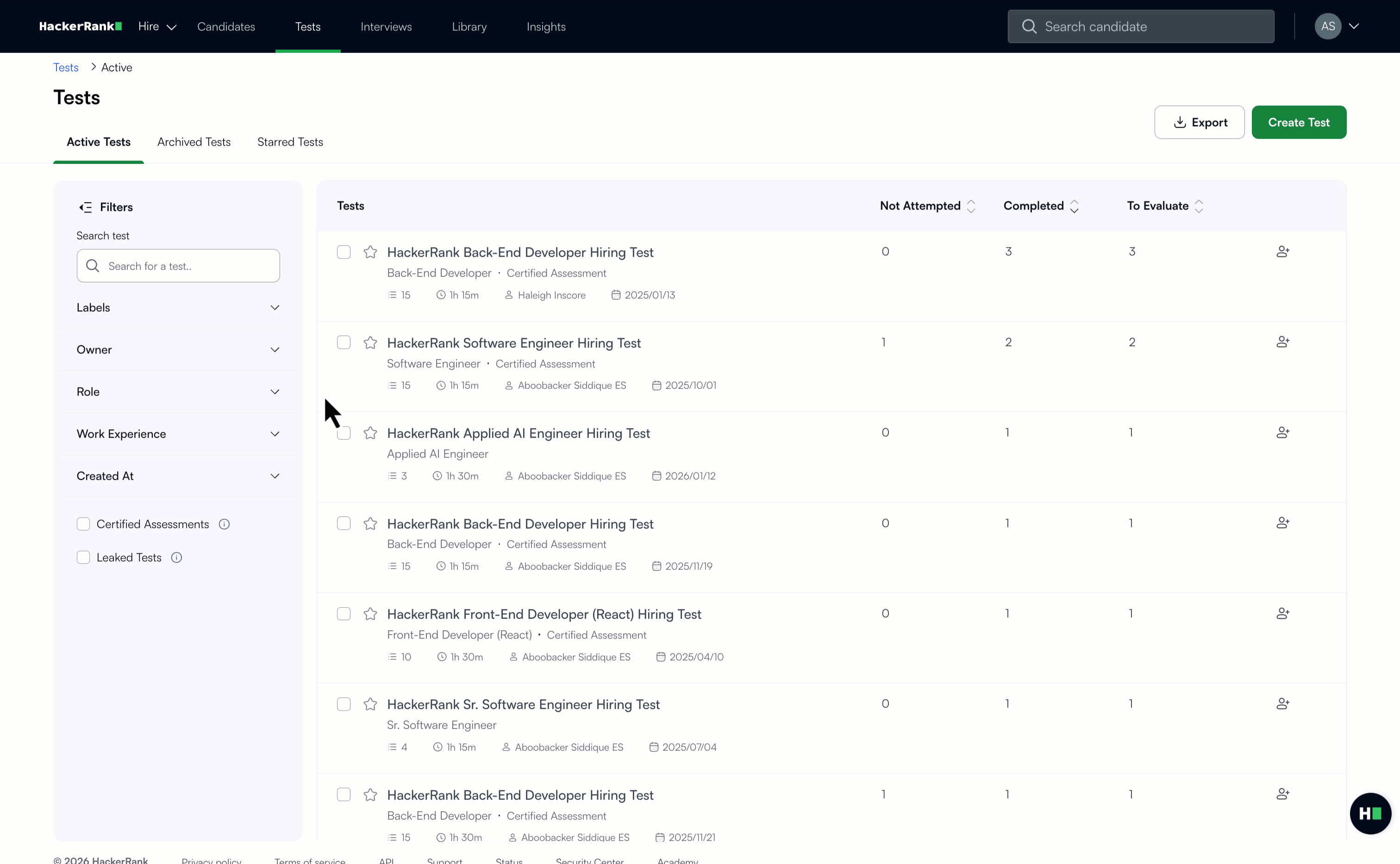Invite candidates to the Software Engineer Hiring Test

point(1282,341)
